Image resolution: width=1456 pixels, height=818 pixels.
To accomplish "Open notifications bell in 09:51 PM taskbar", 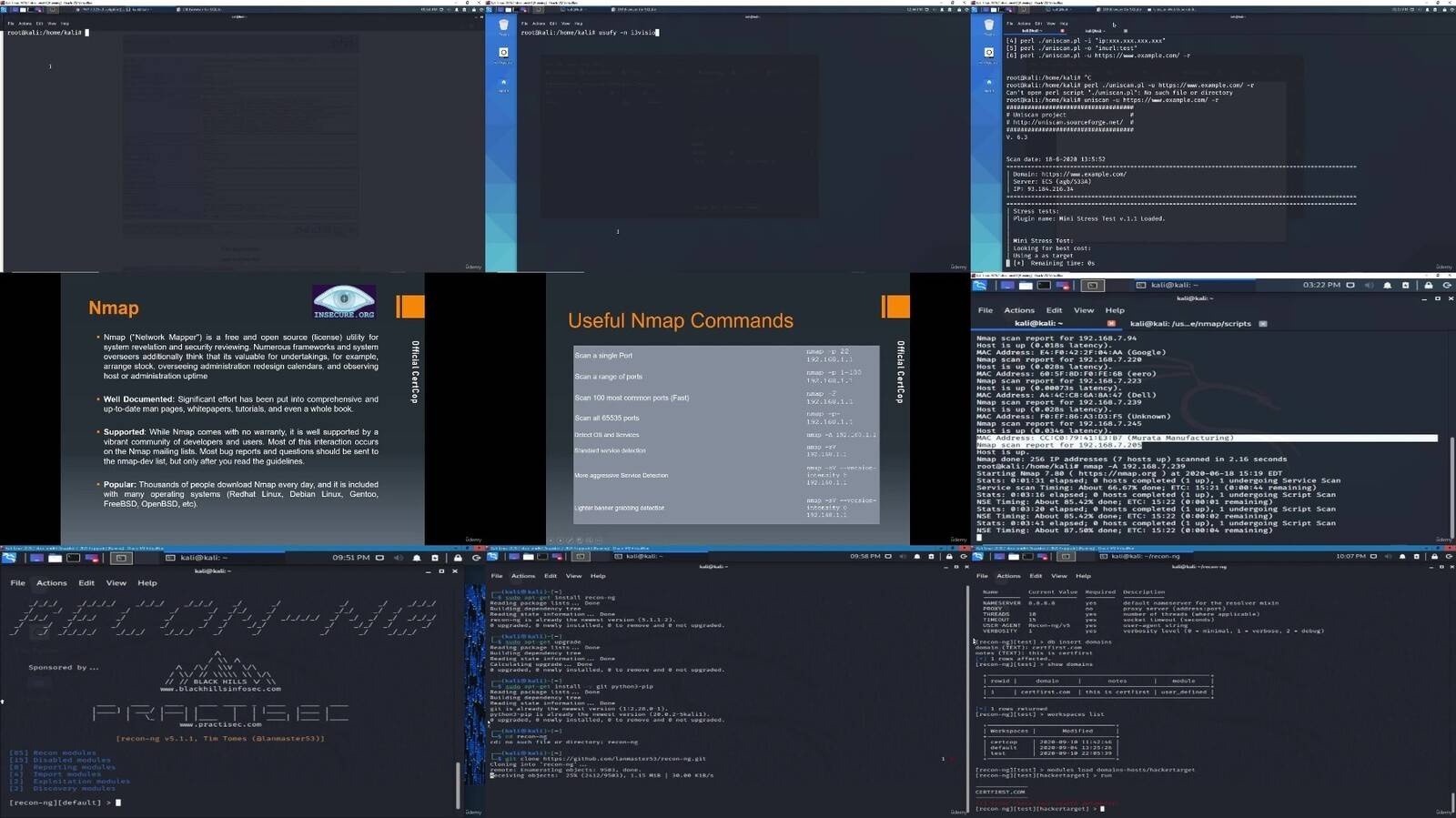I will click(417, 558).
